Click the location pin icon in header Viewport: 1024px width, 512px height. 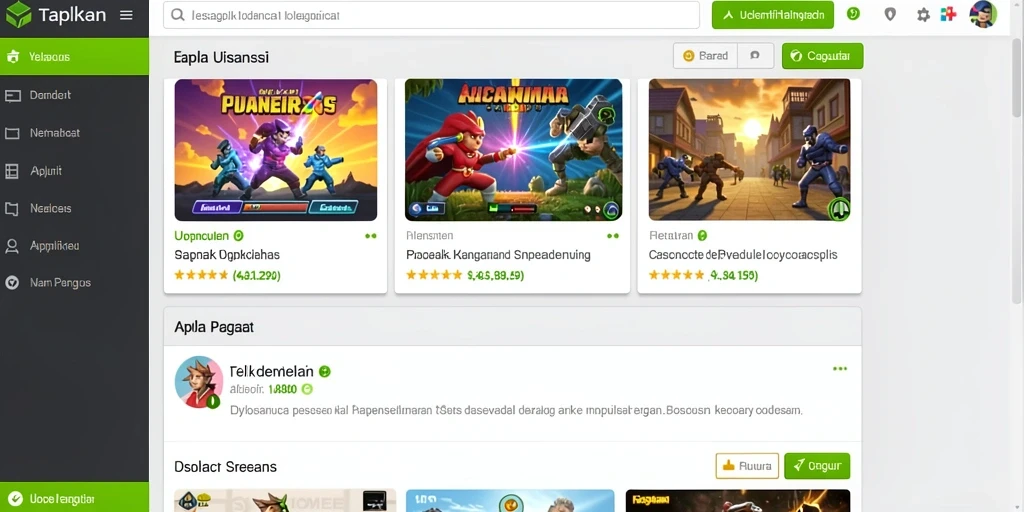click(x=889, y=14)
